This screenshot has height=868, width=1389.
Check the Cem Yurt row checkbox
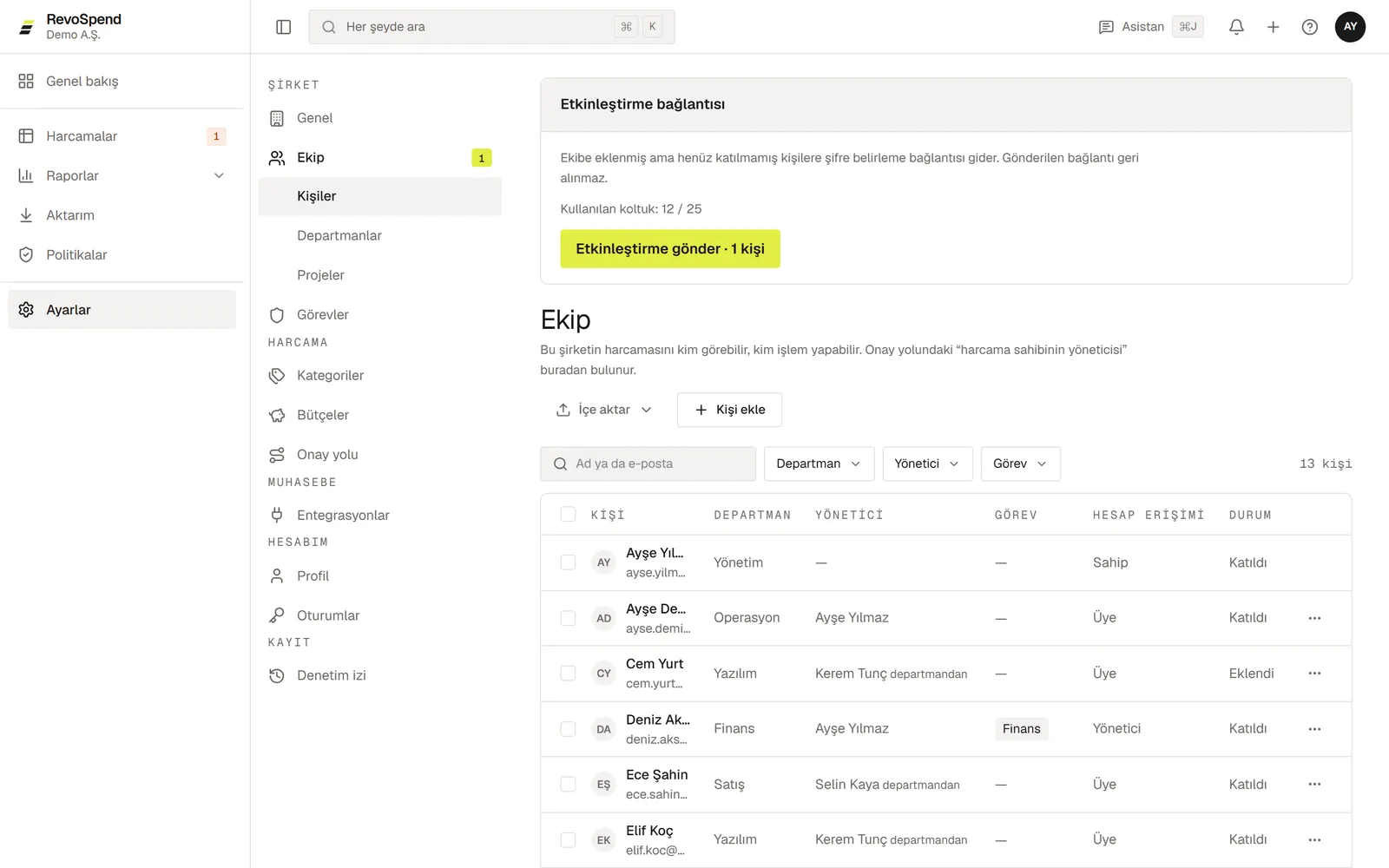(568, 673)
